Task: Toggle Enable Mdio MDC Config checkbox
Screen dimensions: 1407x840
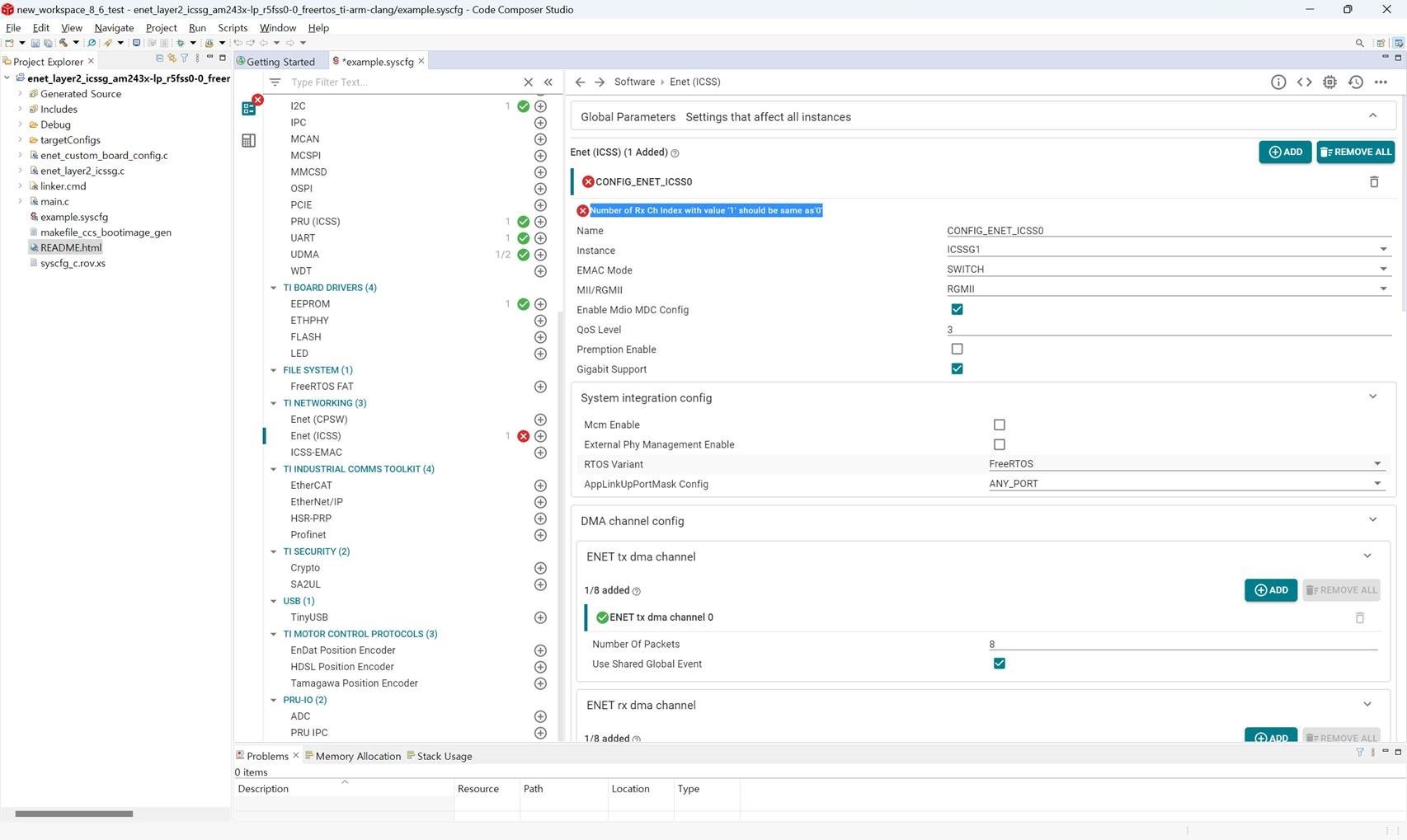Action: (x=957, y=309)
